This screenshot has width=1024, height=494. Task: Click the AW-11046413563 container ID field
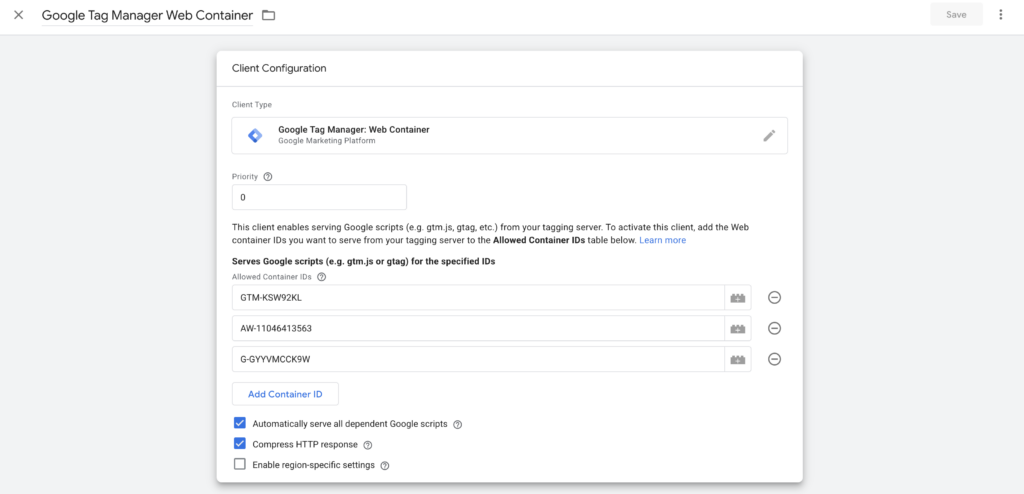pos(478,328)
